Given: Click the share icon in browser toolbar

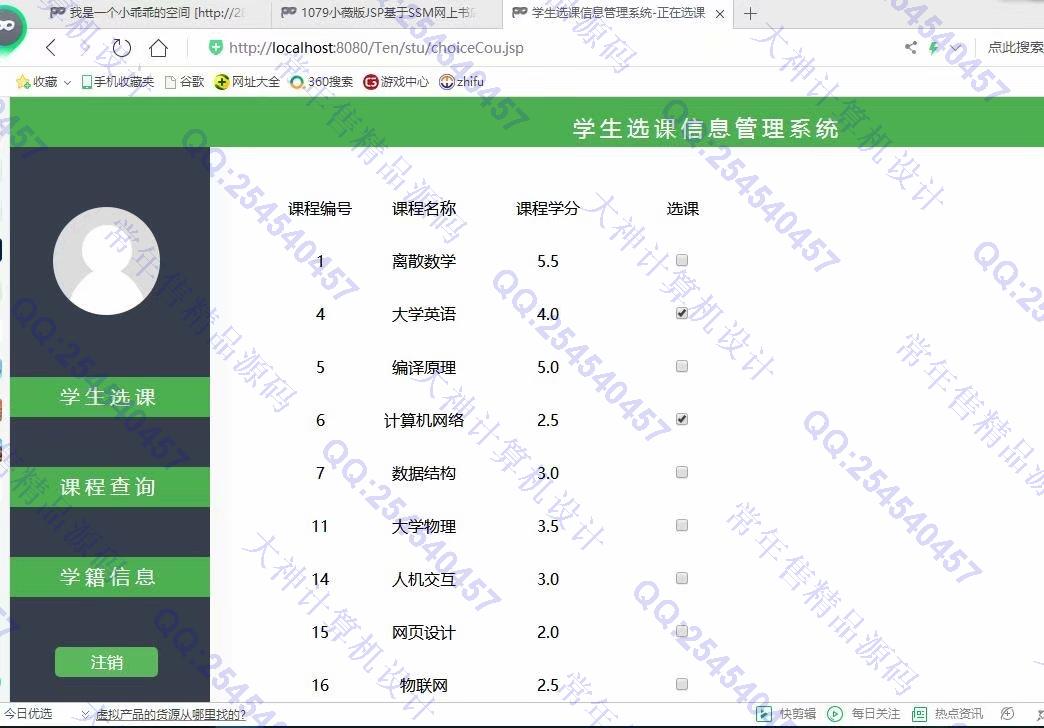Looking at the screenshot, I should tap(911, 47).
